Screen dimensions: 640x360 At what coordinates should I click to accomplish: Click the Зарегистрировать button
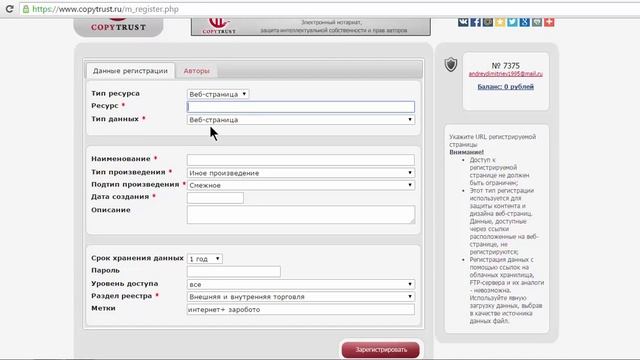pos(380,350)
